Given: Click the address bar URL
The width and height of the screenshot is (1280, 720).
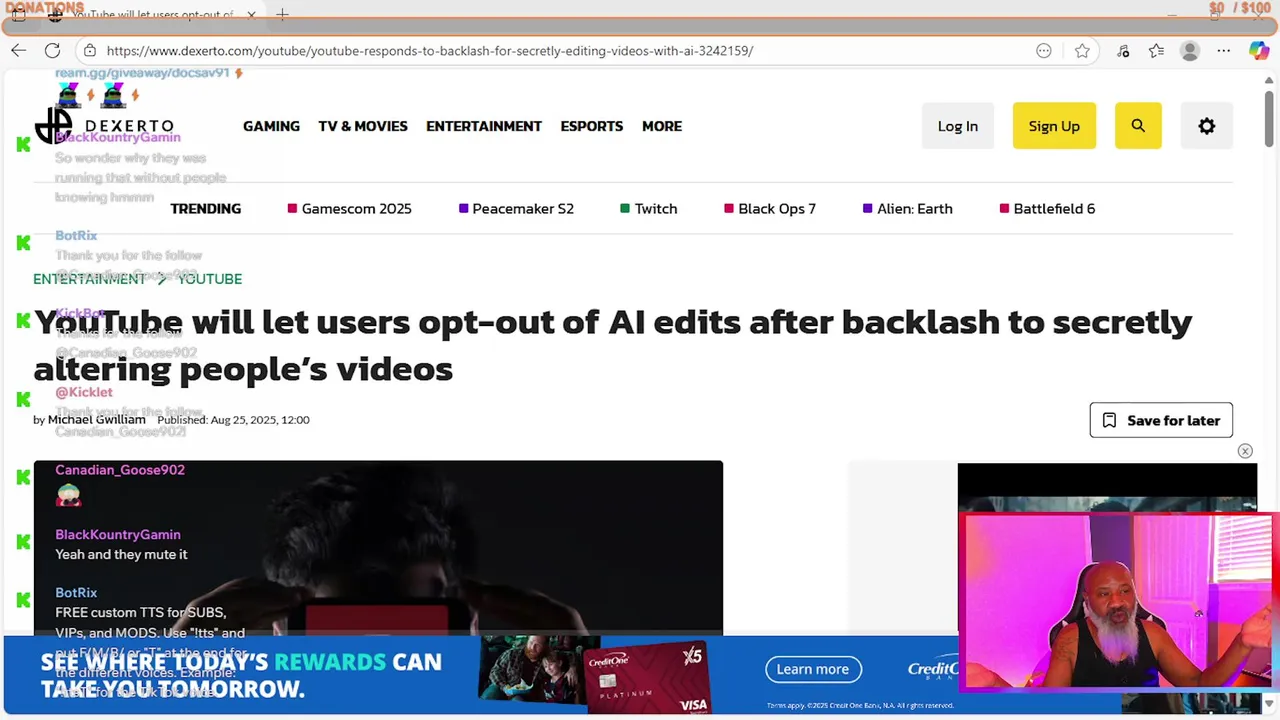Looking at the screenshot, I should pos(430,50).
